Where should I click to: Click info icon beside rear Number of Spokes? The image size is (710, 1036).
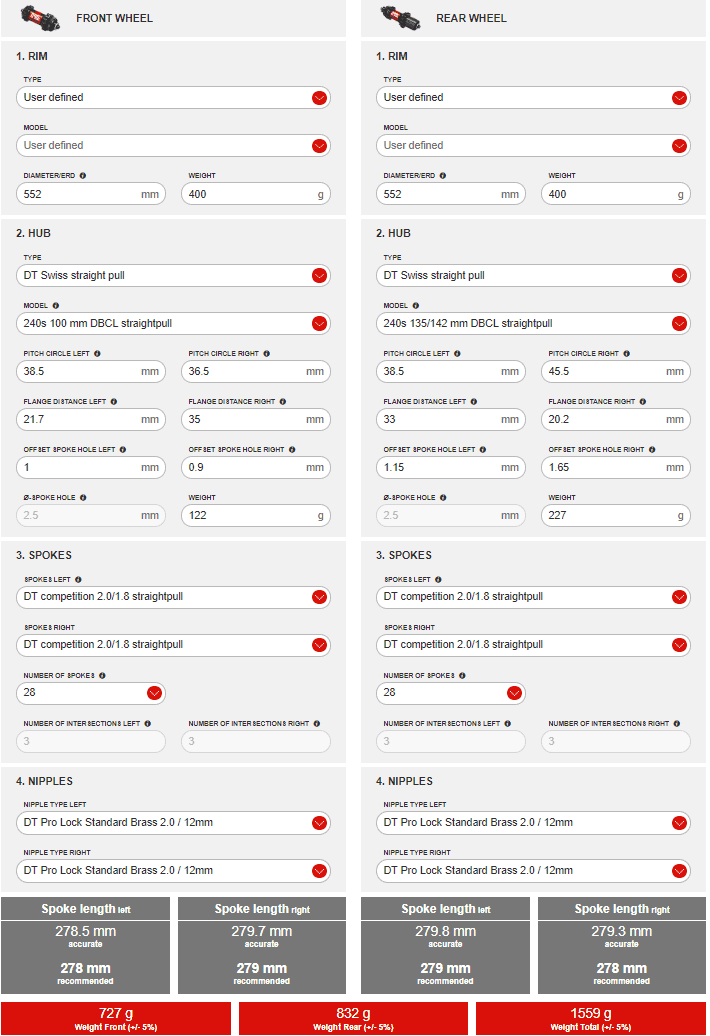coord(461,675)
